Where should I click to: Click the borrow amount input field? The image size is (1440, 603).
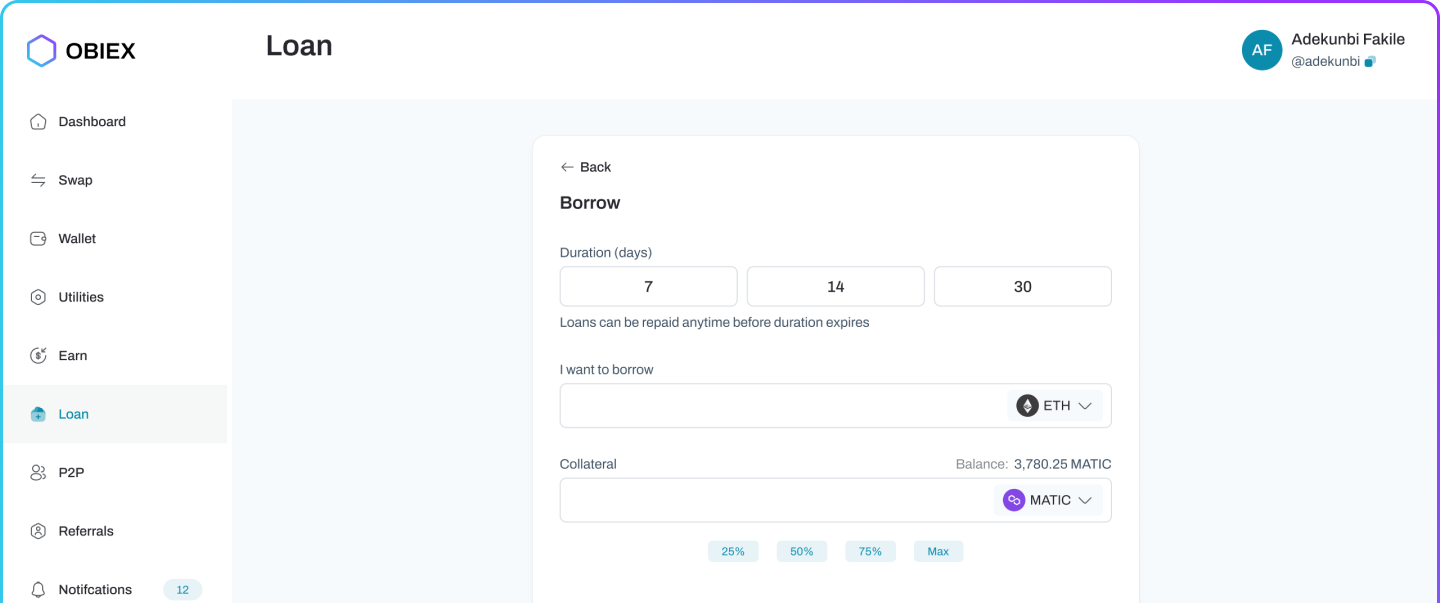780,406
